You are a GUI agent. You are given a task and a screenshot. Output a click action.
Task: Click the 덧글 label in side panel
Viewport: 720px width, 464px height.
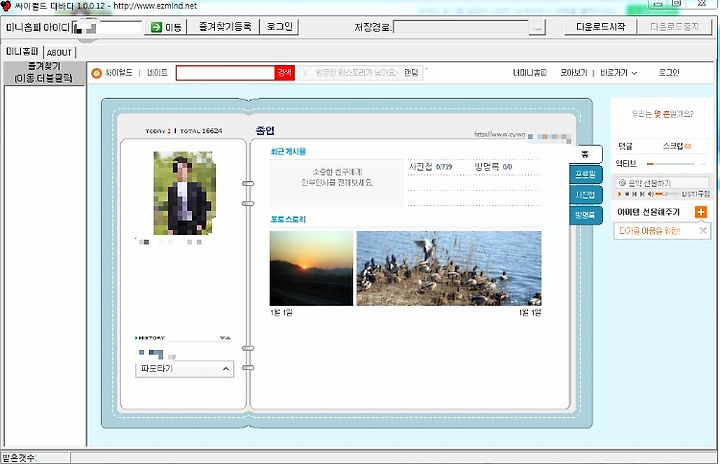tap(625, 146)
